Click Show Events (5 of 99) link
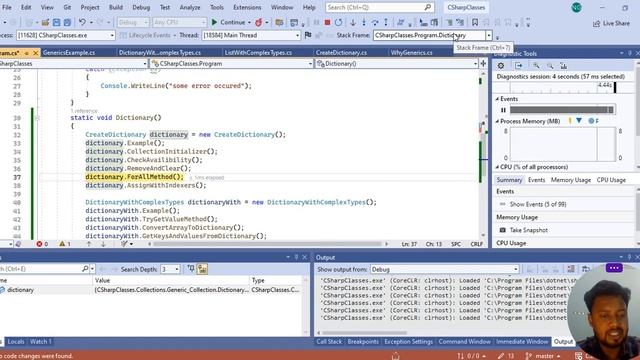This screenshot has height=360, width=640. pos(538,204)
